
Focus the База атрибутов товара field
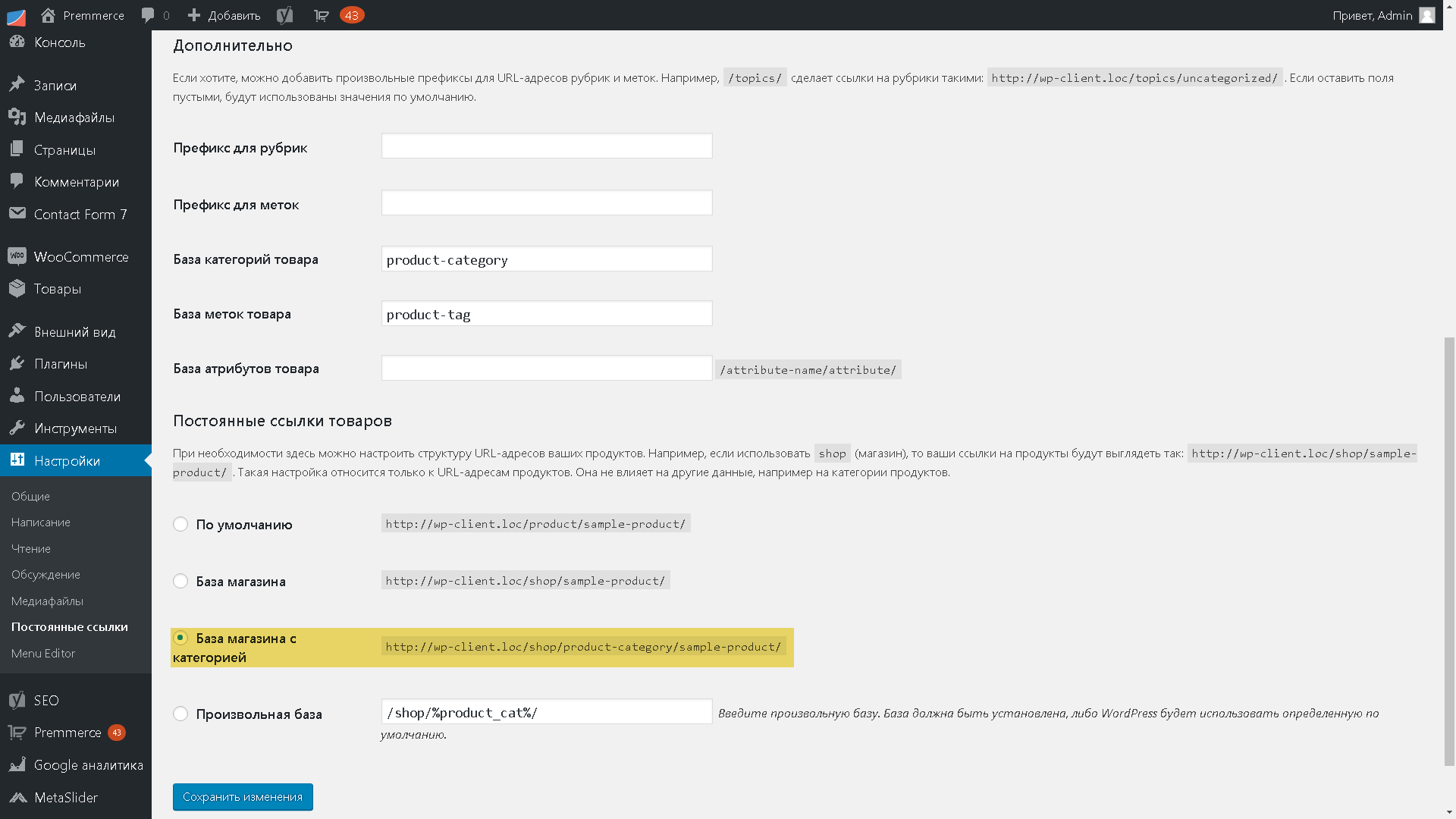pyautogui.click(x=547, y=368)
